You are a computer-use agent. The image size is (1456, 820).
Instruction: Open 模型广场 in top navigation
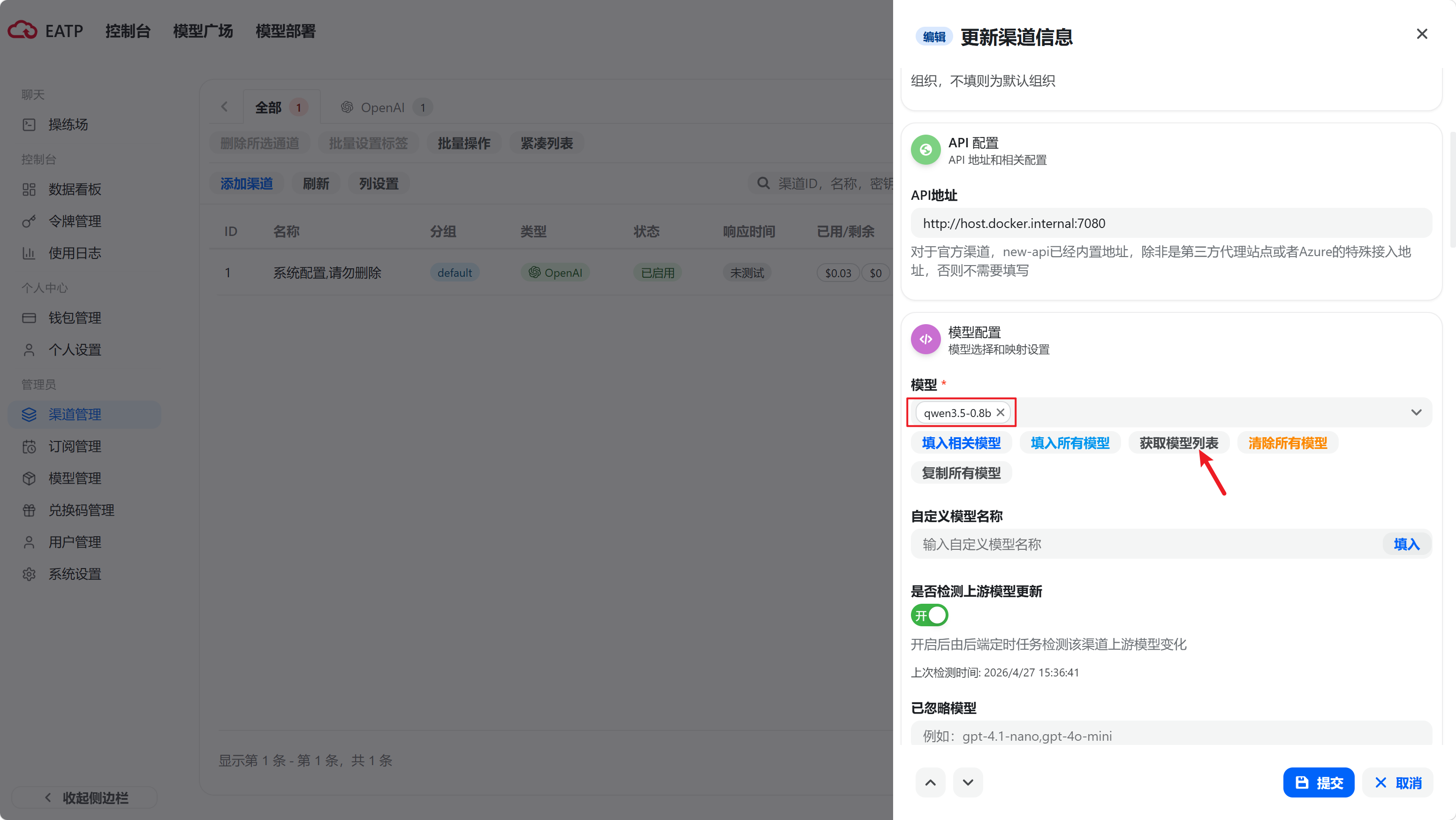click(203, 31)
